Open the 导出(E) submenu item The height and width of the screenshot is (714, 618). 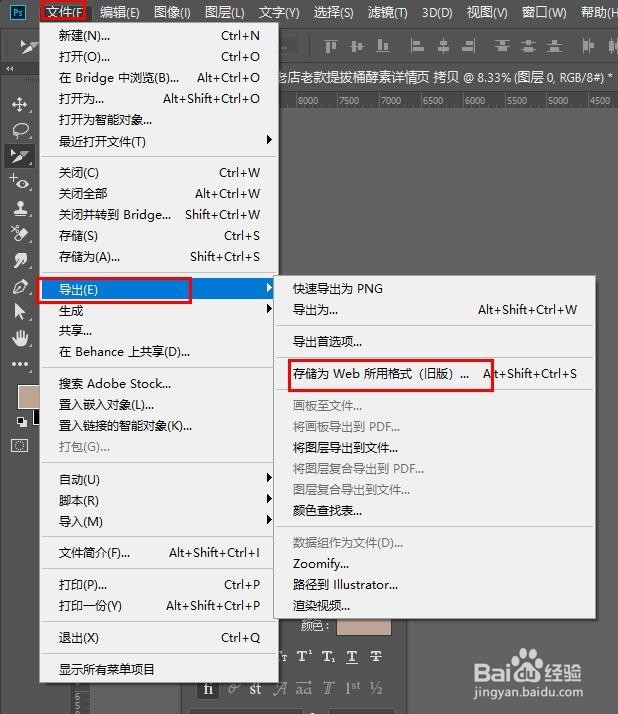point(157,289)
